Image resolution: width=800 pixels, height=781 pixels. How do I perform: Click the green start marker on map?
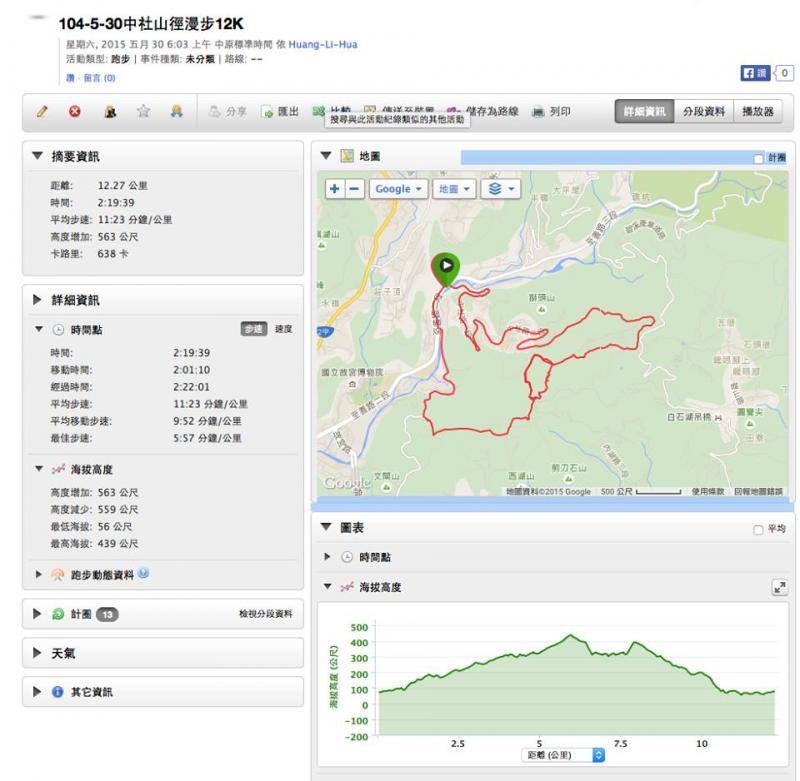click(446, 269)
